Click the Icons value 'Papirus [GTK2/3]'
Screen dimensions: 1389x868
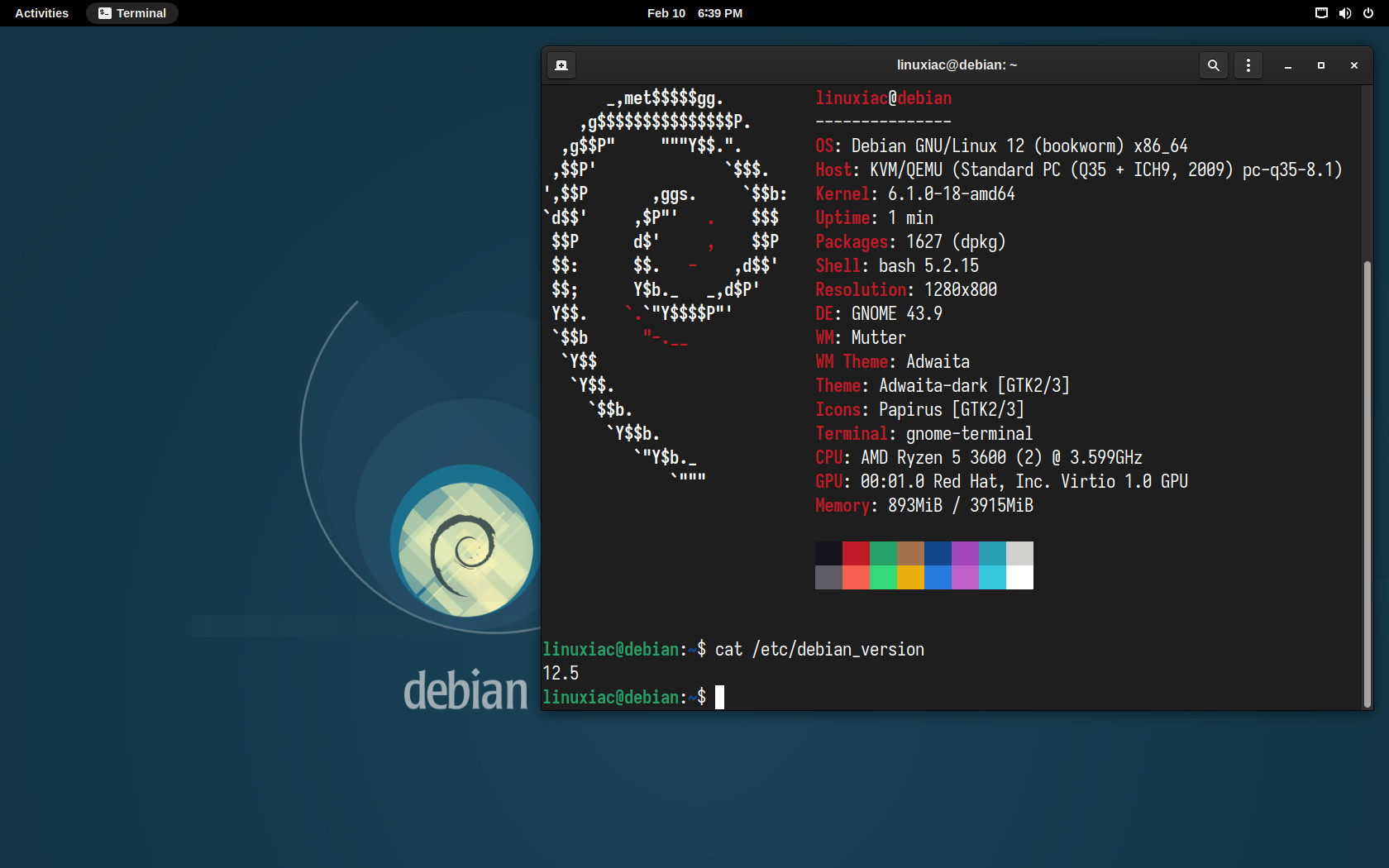952,410
